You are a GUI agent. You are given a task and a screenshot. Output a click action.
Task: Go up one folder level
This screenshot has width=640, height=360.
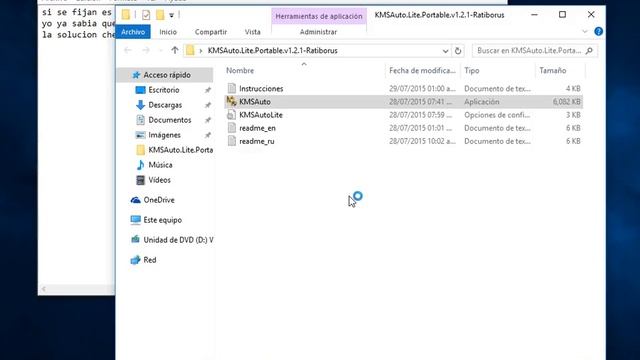(175, 50)
